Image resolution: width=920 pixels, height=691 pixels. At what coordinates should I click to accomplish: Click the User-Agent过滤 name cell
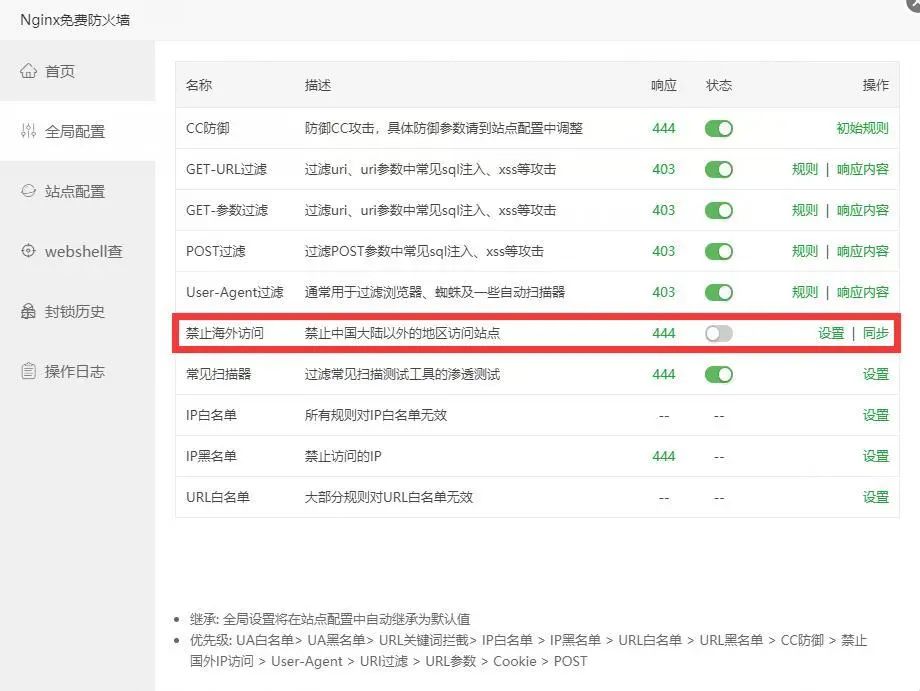[235, 292]
